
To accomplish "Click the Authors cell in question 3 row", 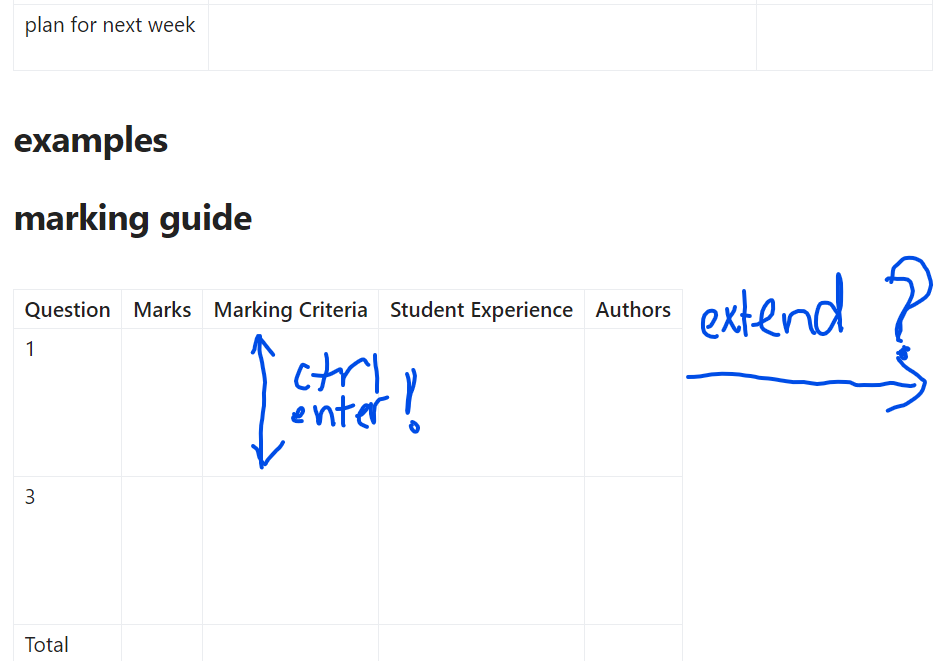I will [x=633, y=550].
